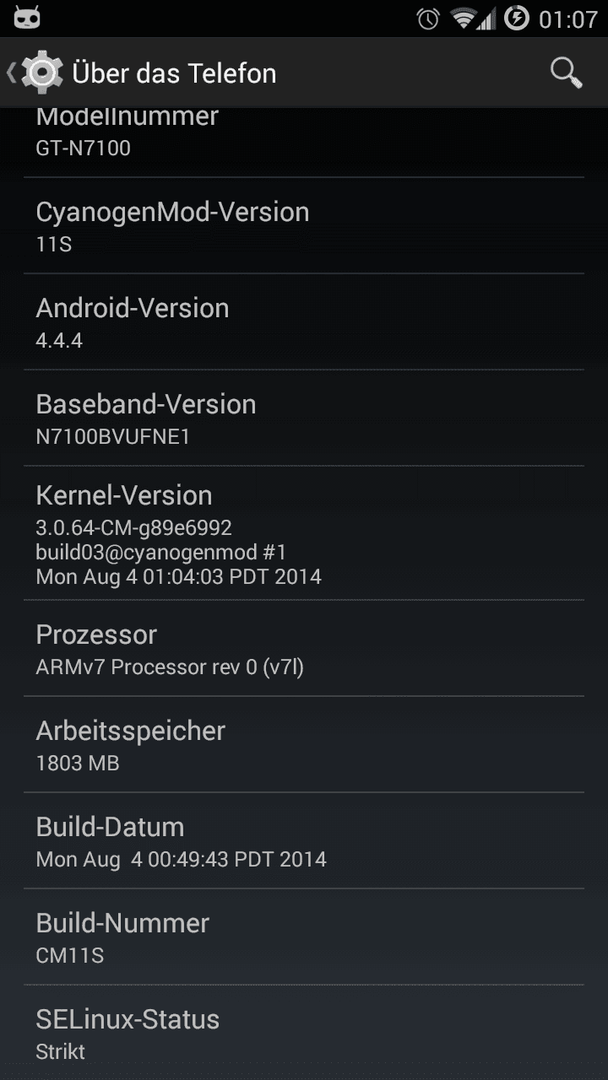Tap the Kernel-Version entry
Image resolution: width=608 pixels, height=1080 pixels.
pos(304,533)
